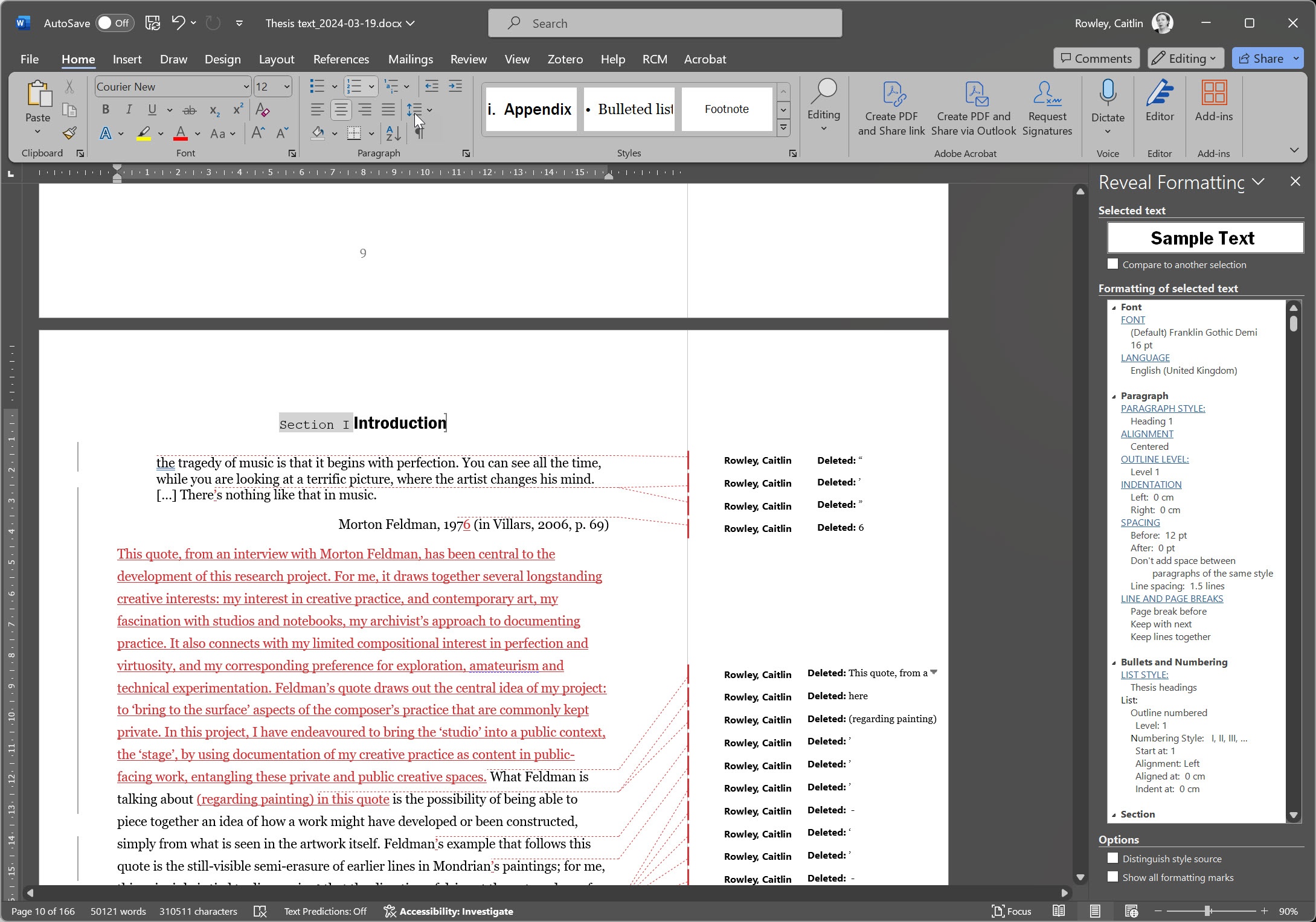Switch to Read Mode view
The image size is (1316, 922).
[x=1059, y=911]
